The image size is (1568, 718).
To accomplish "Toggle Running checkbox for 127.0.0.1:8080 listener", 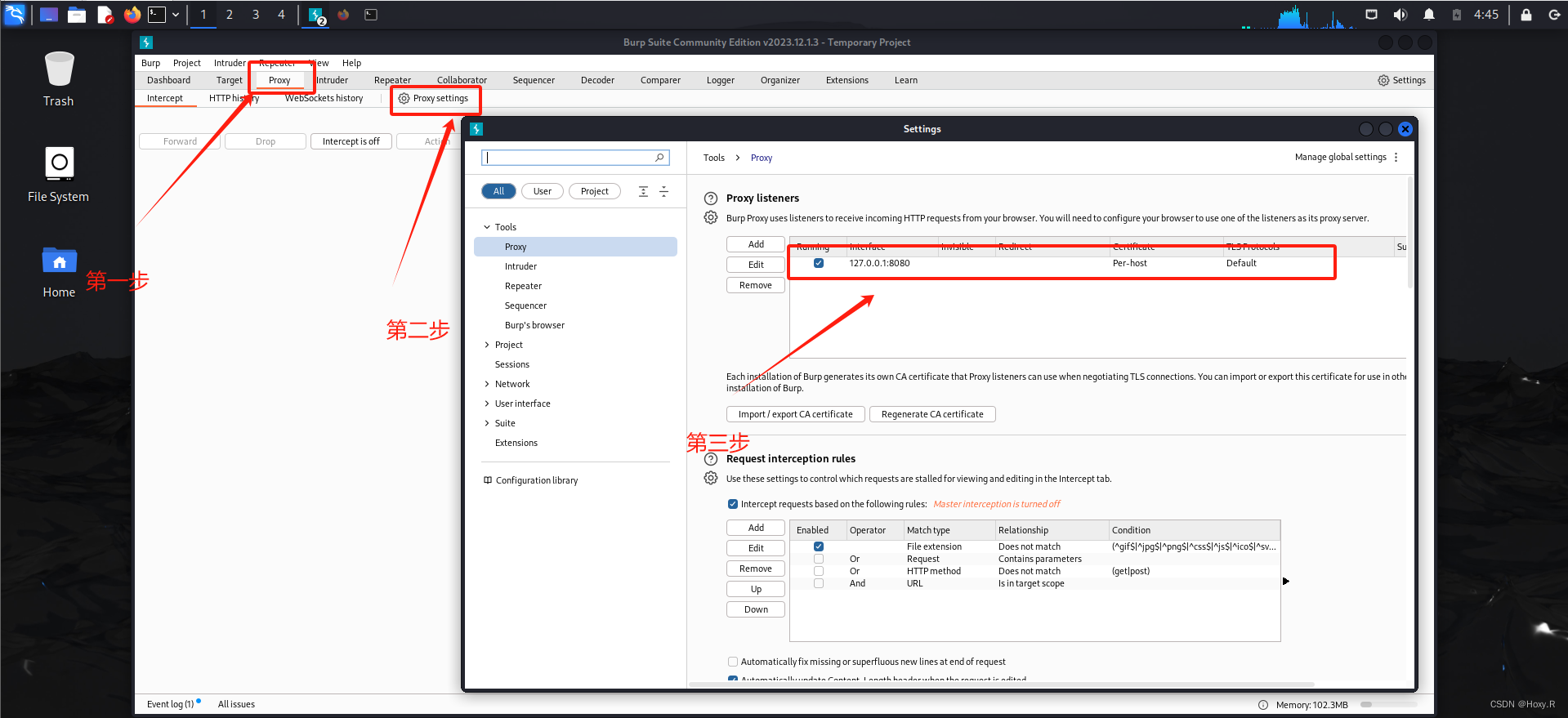I will click(x=818, y=263).
